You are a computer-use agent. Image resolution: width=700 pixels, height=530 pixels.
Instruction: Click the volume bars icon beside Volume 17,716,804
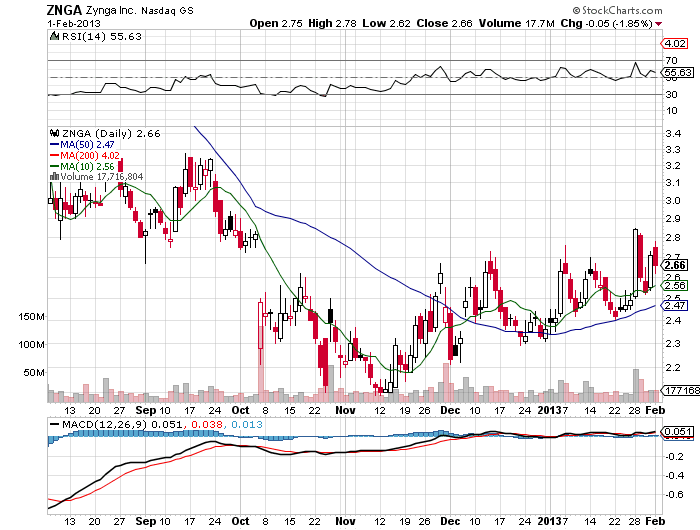tap(54, 177)
